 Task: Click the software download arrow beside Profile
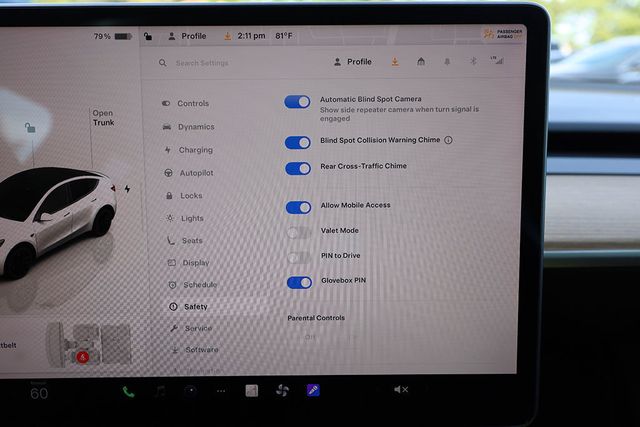[394, 62]
